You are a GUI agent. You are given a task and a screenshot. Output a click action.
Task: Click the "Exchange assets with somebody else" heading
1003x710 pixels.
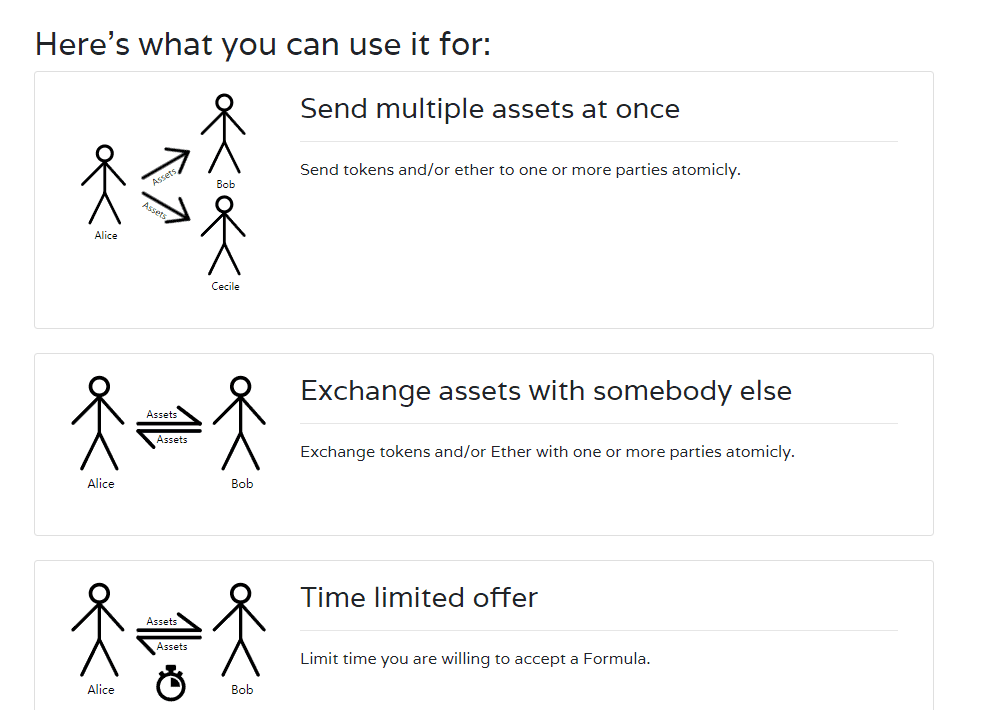tap(546, 391)
